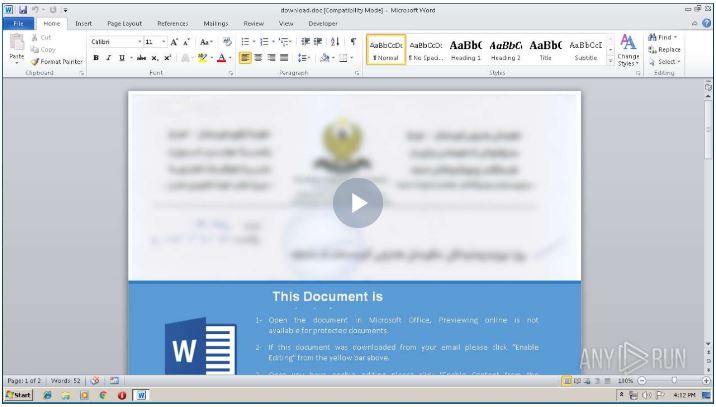Insert a numbered list
Image resolution: width=716 pixels, height=407 pixels.
tap(264, 42)
